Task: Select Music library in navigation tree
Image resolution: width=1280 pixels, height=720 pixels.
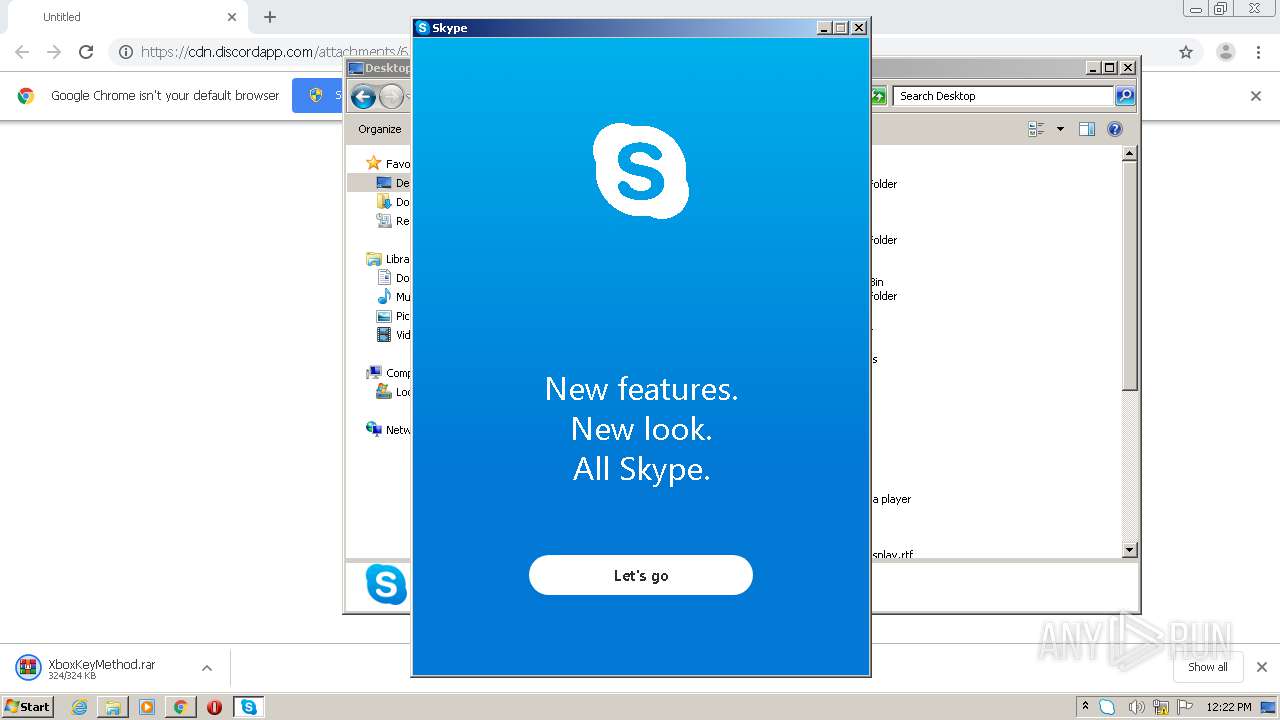Action: tap(393, 297)
